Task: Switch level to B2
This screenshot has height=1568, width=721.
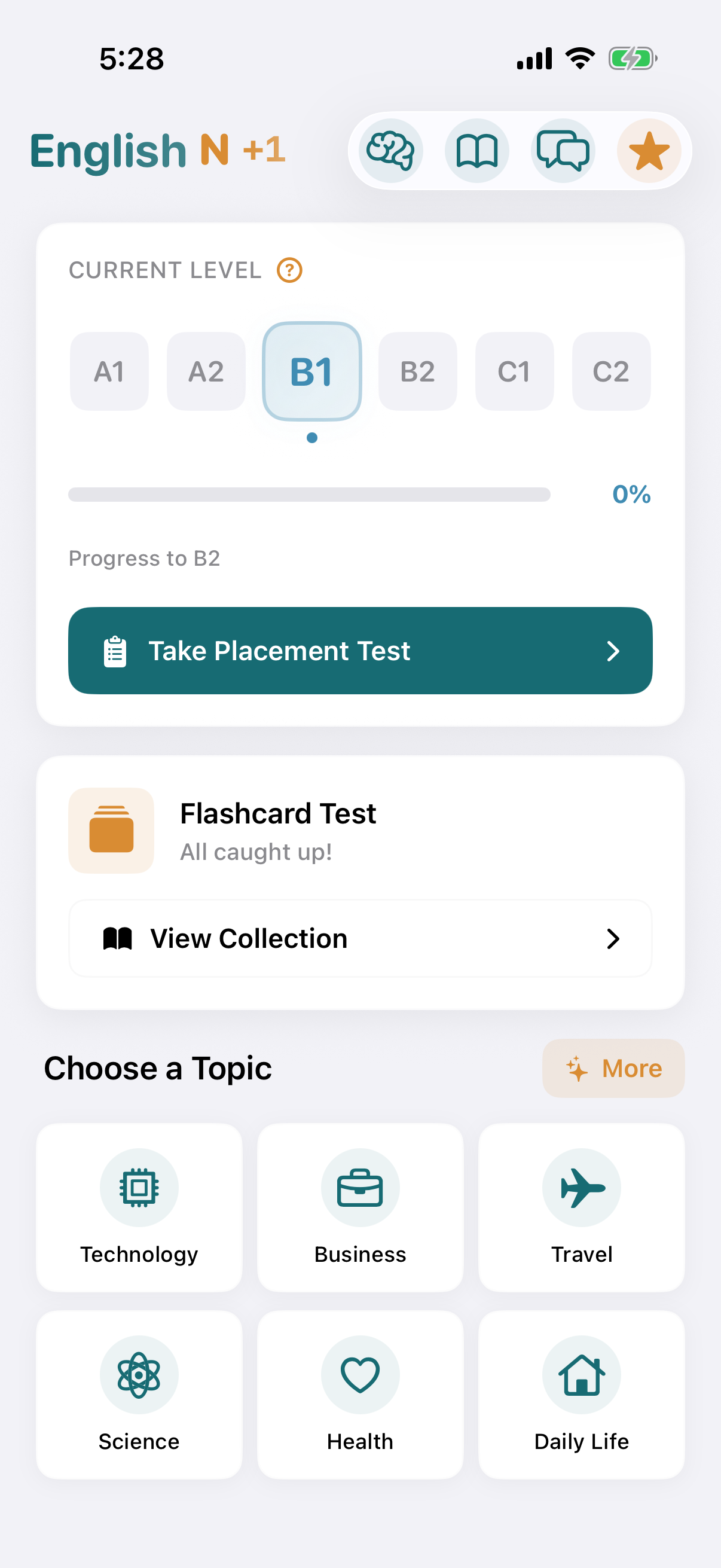Action: click(x=417, y=371)
